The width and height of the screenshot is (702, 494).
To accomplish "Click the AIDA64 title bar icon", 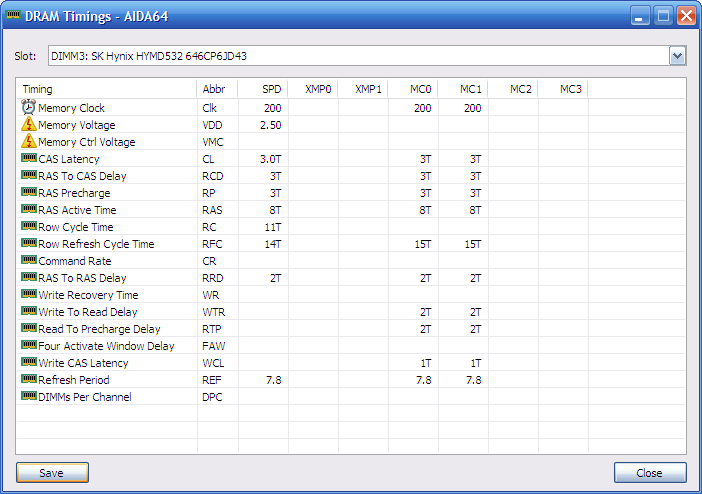I will 14,15.
